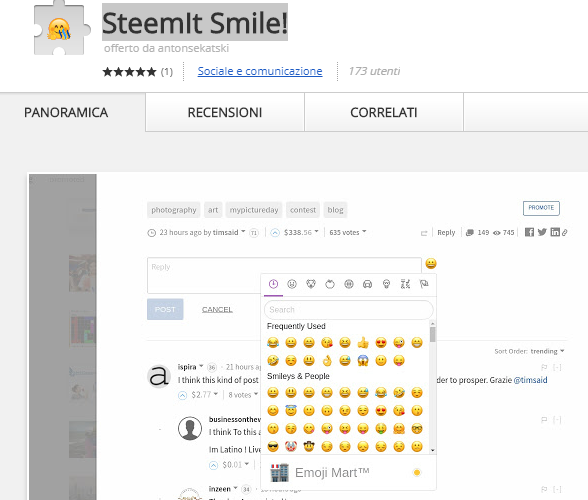Screen dimensions: 588x500
Task: Click the emoji picker scrollbar thumb
Action: [432, 334]
